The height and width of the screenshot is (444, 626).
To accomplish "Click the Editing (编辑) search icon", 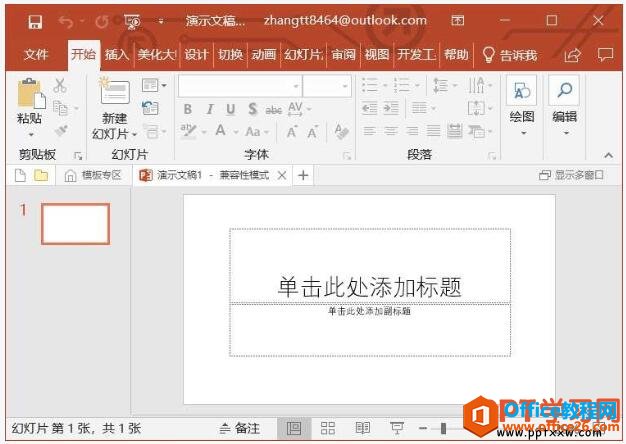I will click(x=565, y=92).
